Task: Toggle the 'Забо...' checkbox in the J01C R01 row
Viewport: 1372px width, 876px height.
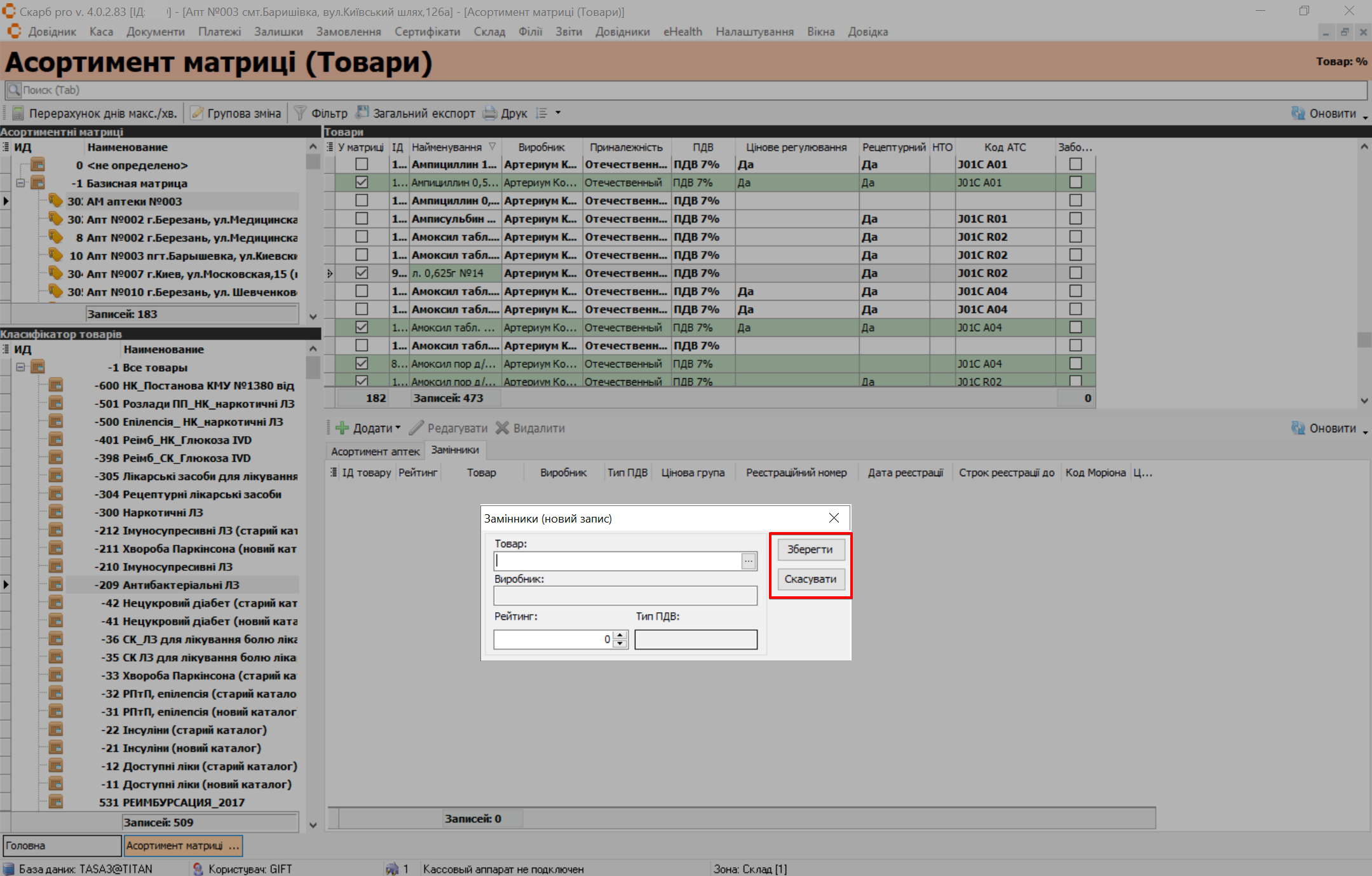Action: [x=1075, y=219]
